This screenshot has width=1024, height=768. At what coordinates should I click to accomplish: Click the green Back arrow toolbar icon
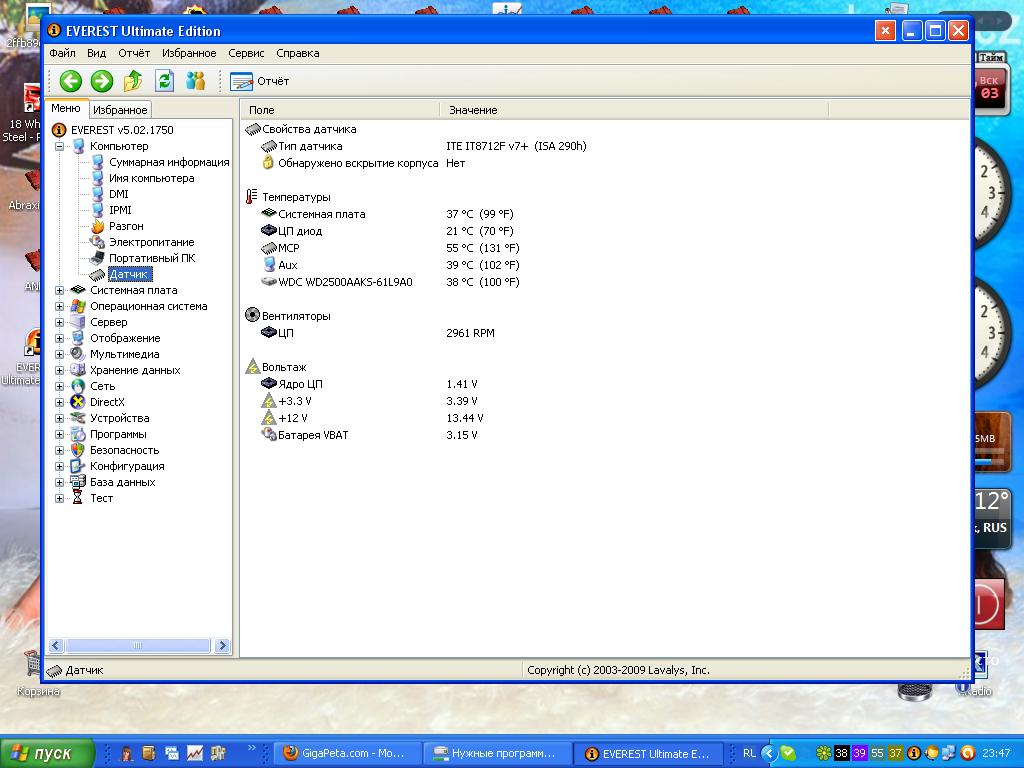click(x=70, y=81)
